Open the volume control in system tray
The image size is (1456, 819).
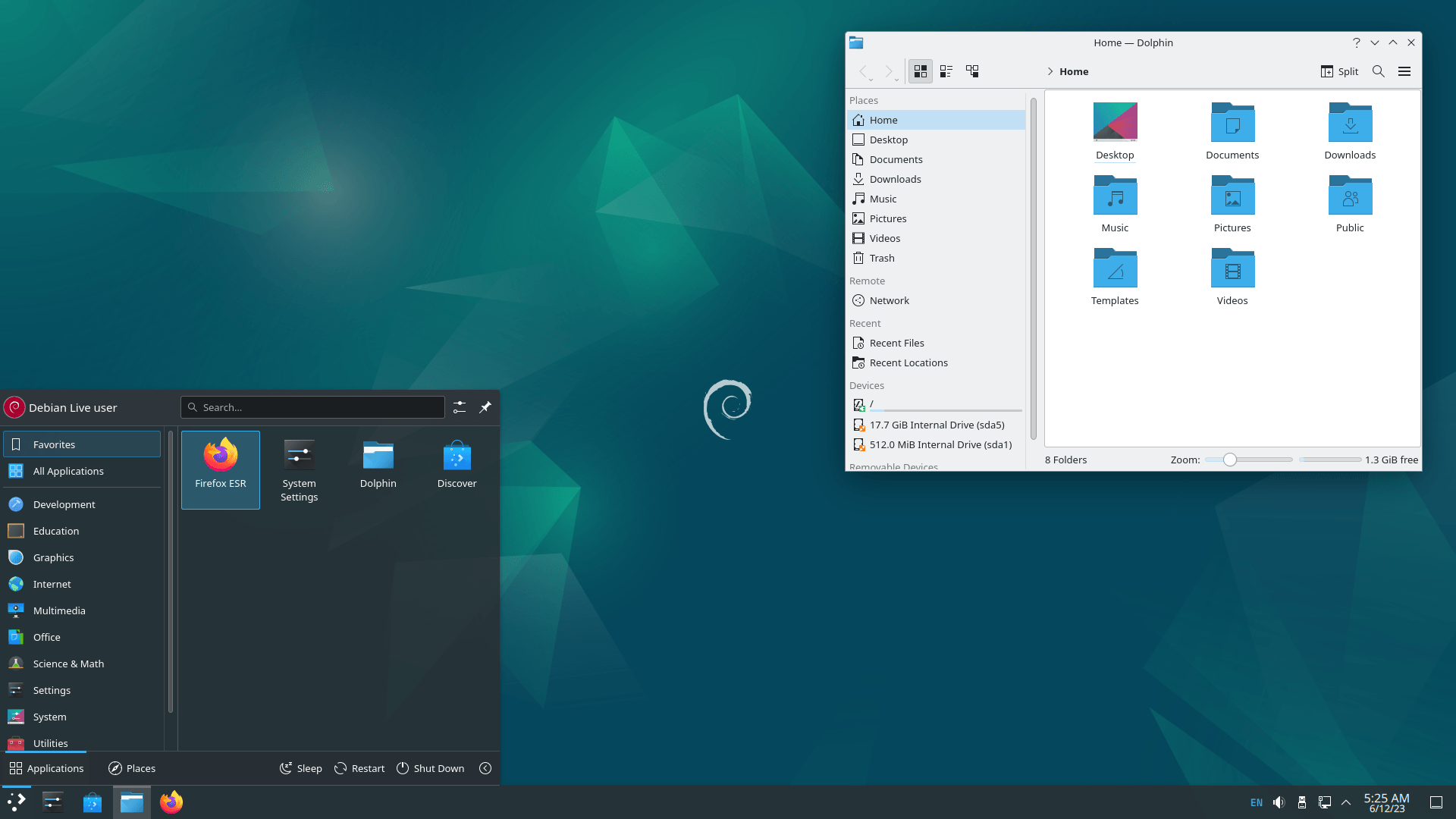pyautogui.click(x=1279, y=802)
